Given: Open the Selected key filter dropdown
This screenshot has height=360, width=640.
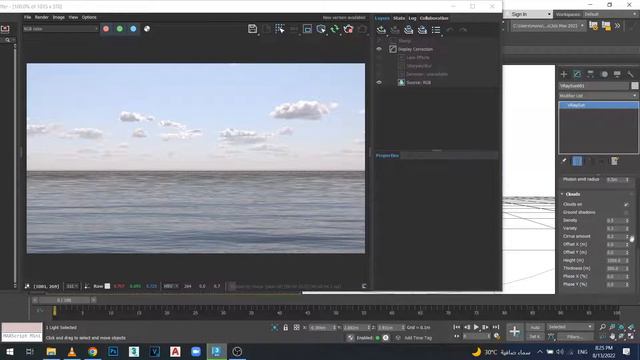Looking at the screenshot, I should [x=570, y=327].
